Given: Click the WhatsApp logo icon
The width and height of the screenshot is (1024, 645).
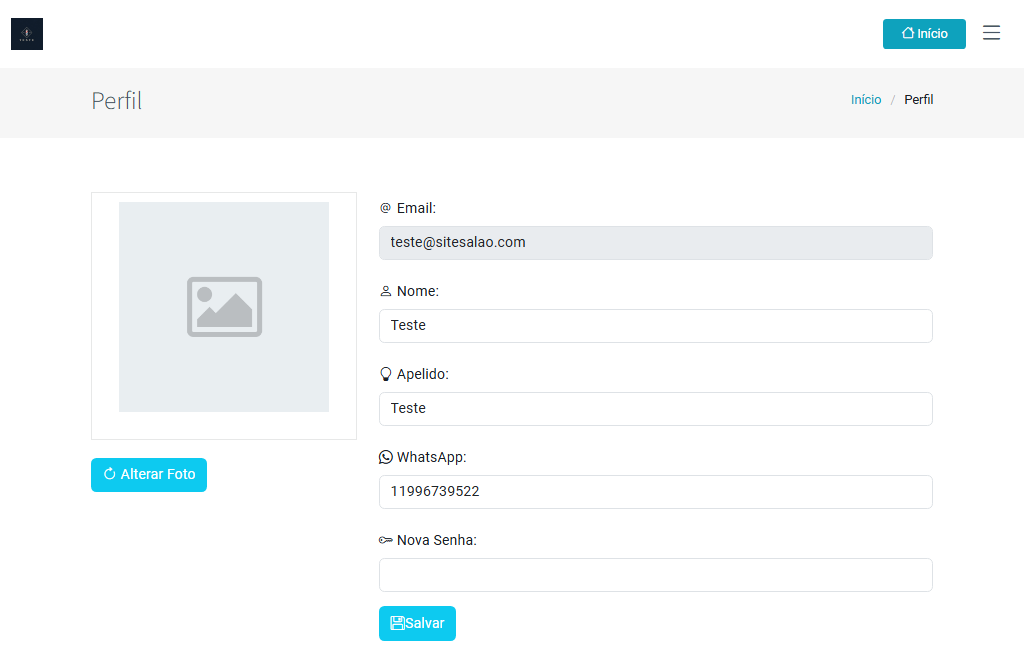Looking at the screenshot, I should pos(385,457).
